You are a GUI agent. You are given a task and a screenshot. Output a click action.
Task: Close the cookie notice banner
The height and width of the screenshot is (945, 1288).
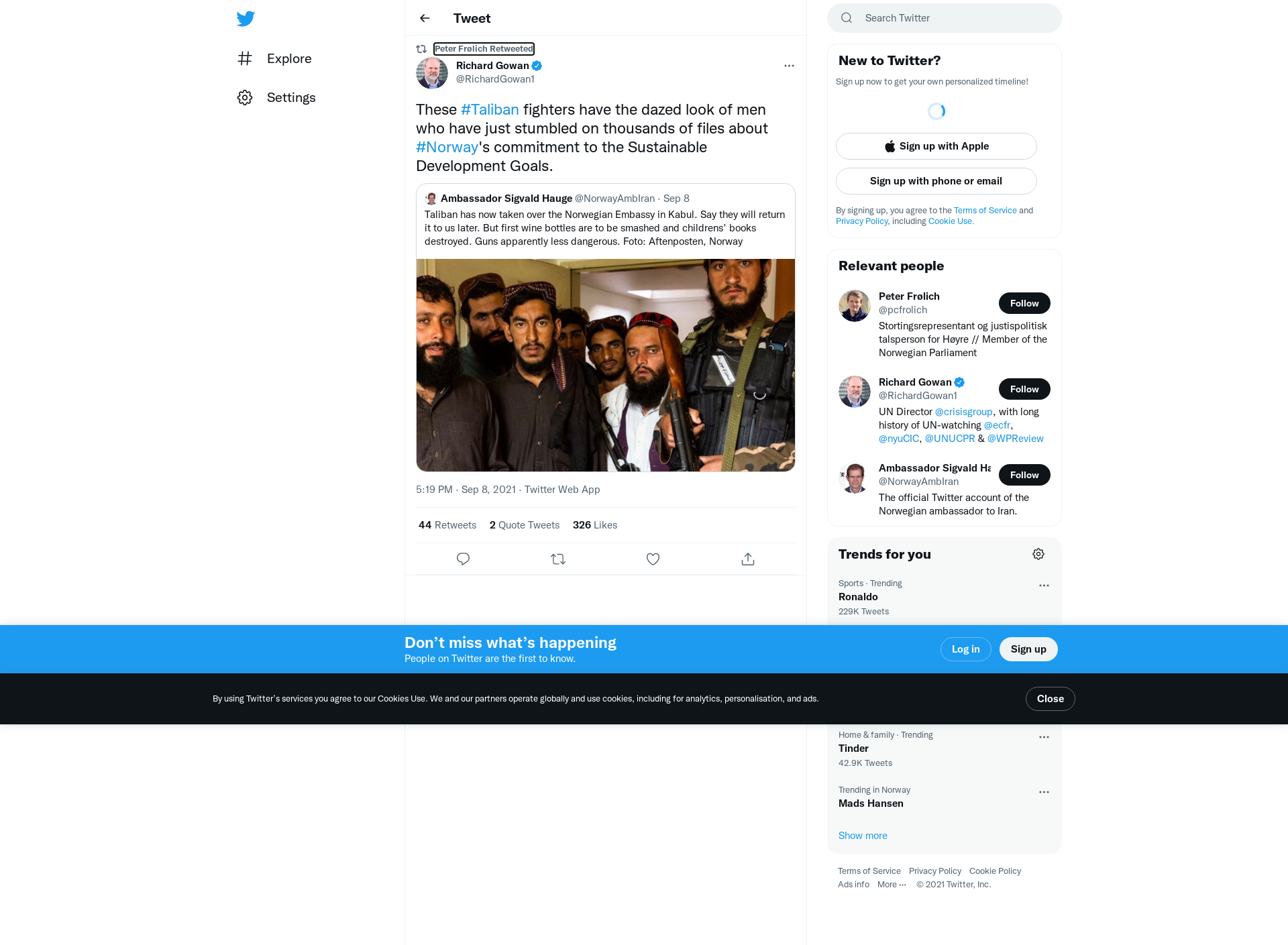point(1050,699)
